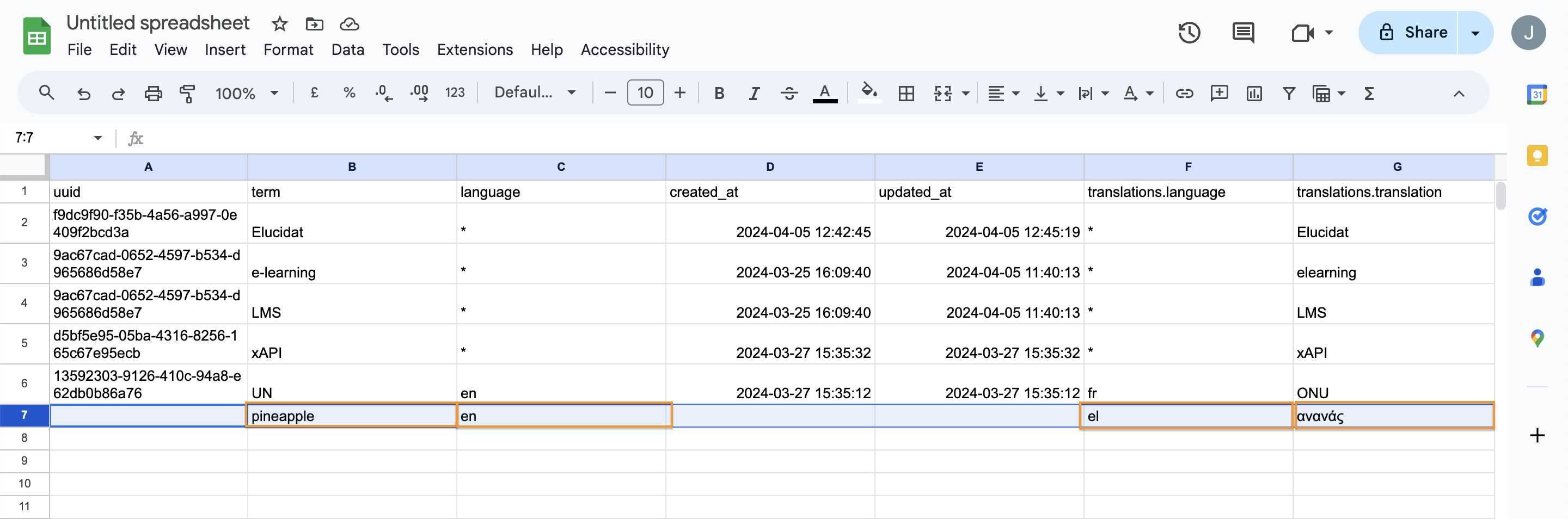Open version history
Screen dimensions: 1568x519
point(1190,33)
